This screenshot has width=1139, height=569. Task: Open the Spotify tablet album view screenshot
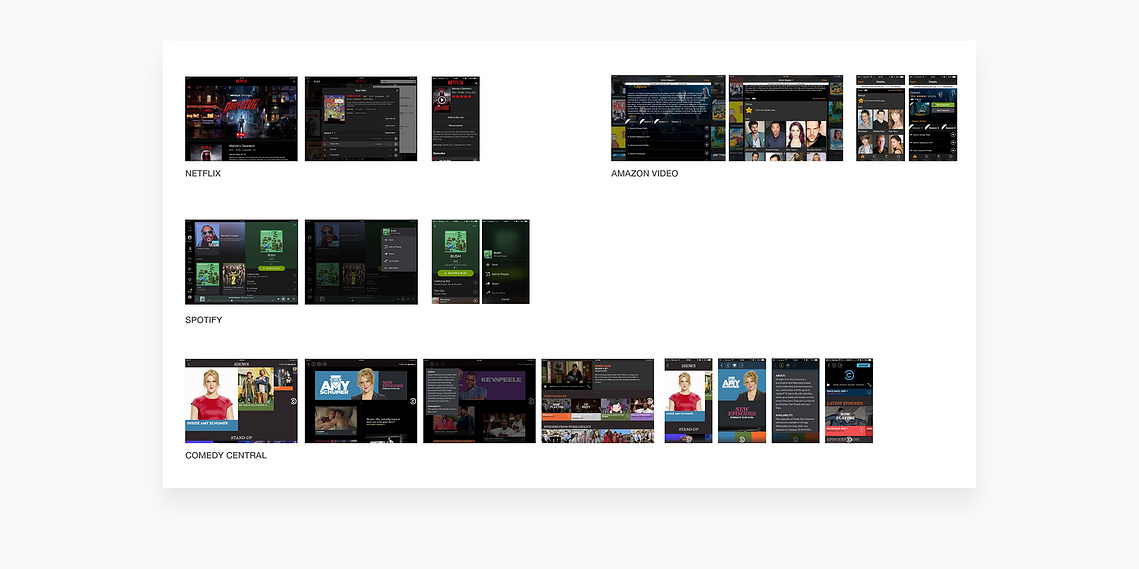pos(241,262)
